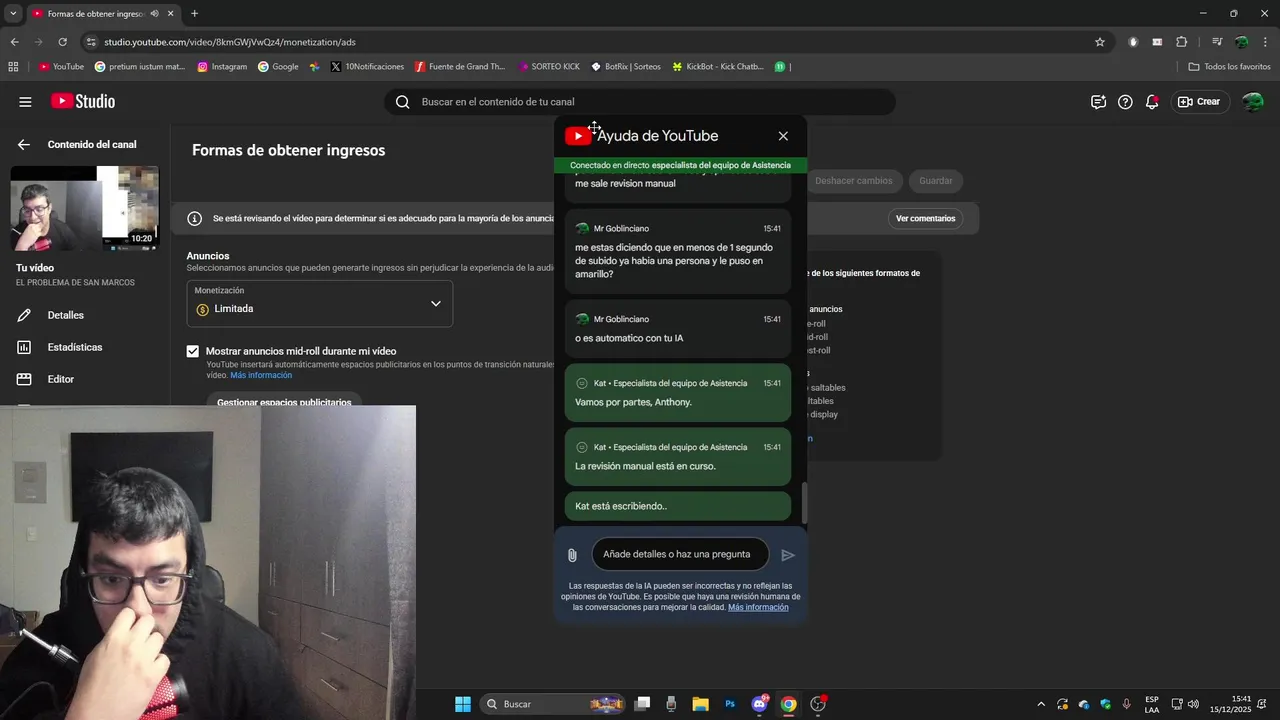This screenshot has width=1280, height=720.
Task: Open Detalles in the video sidebar
Action: click(x=66, y=315)
